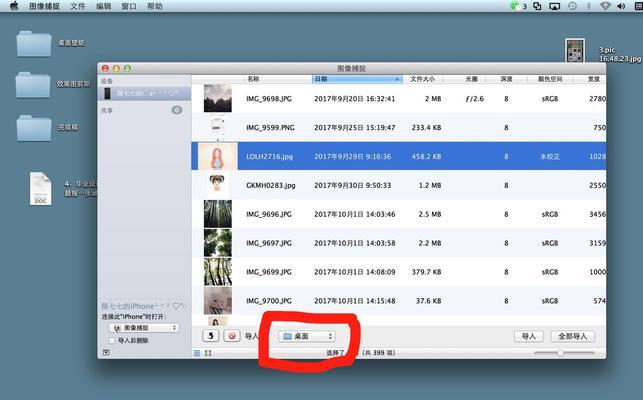643x400 pixels.
Task: Click the shared count badge 0
Action: click(177, 110)
